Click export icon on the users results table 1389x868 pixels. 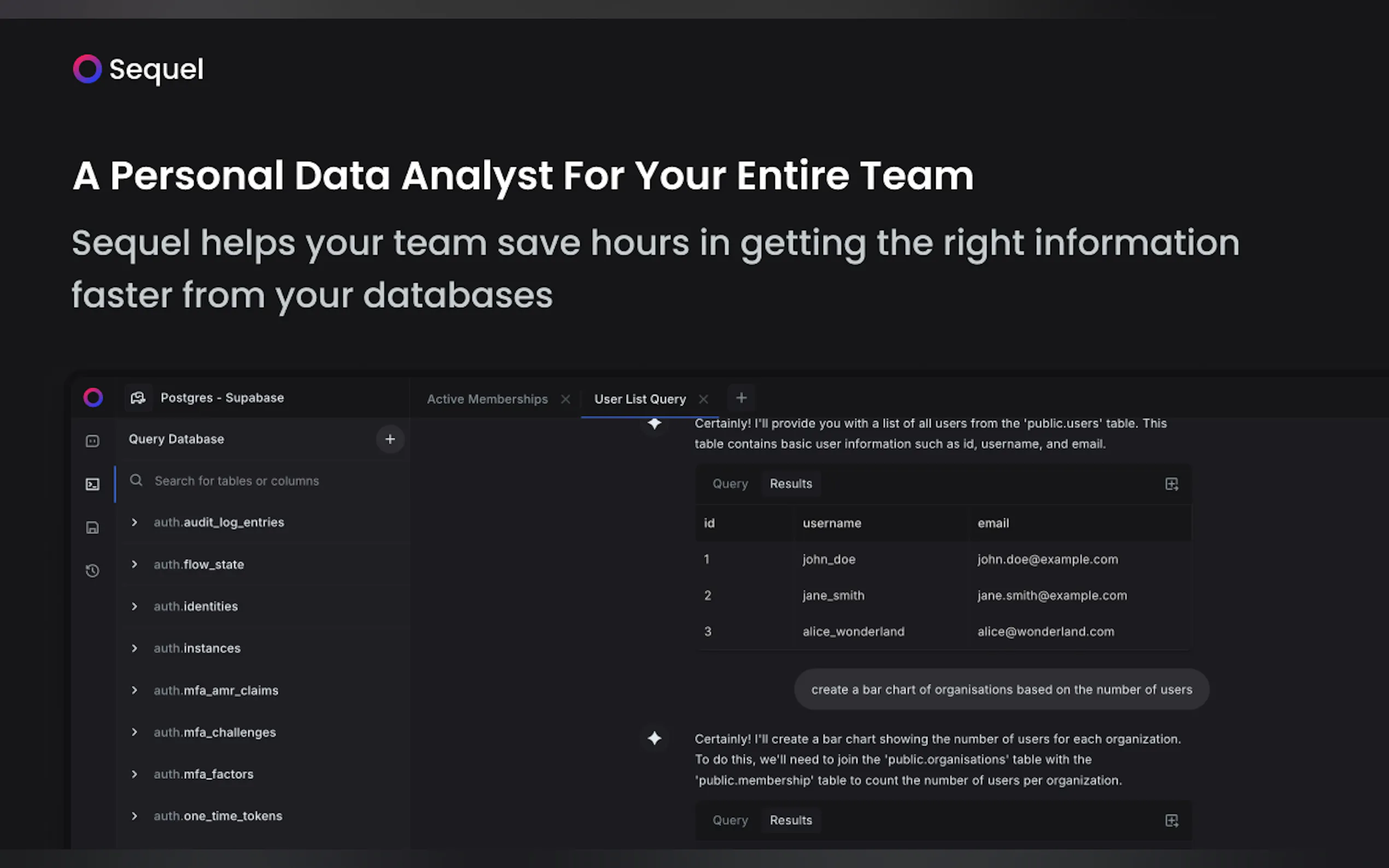(x=1171, y=484)
